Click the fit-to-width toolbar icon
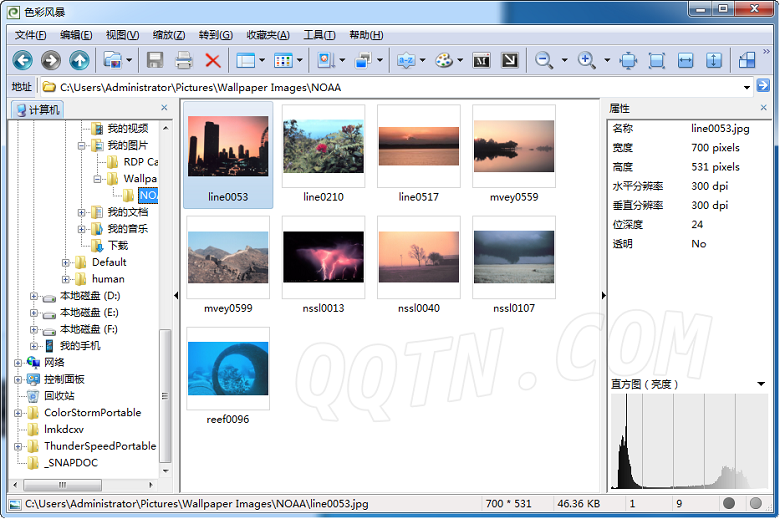780x519 pixels. coord(685,60)
